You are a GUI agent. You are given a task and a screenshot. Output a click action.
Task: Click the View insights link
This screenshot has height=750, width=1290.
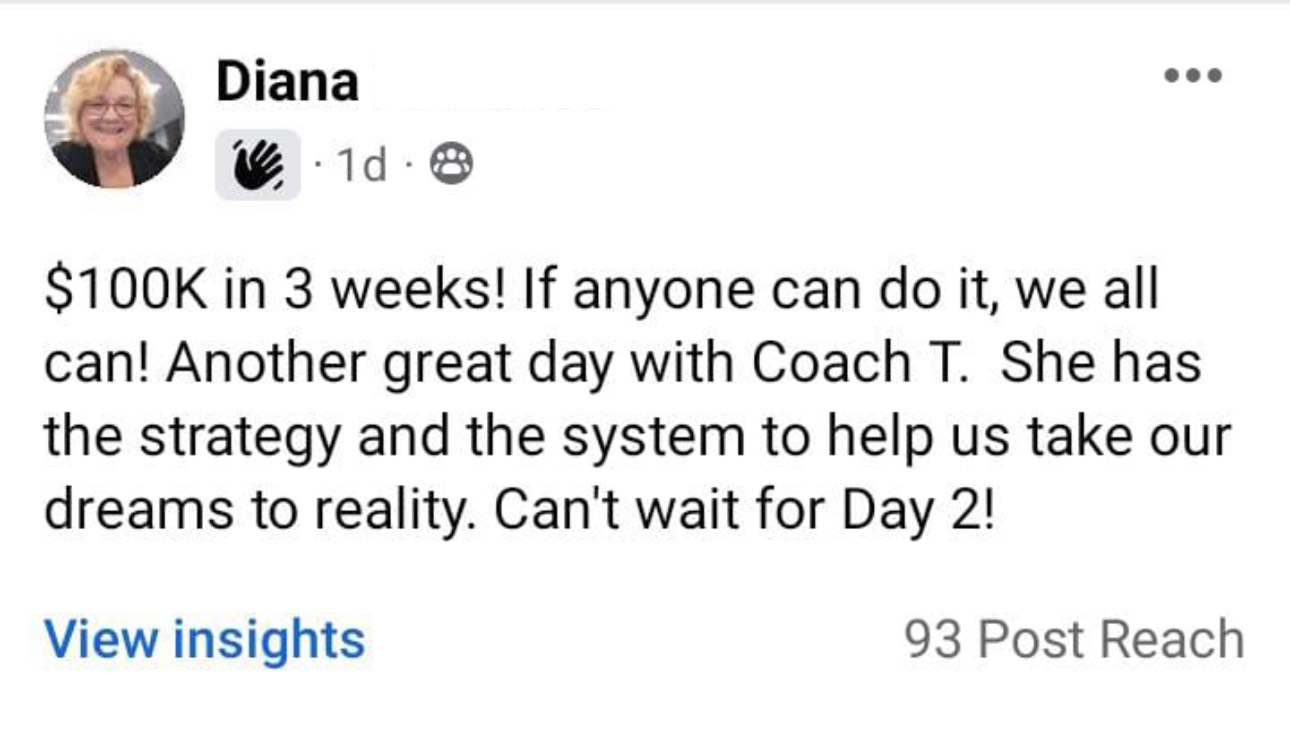204,638
